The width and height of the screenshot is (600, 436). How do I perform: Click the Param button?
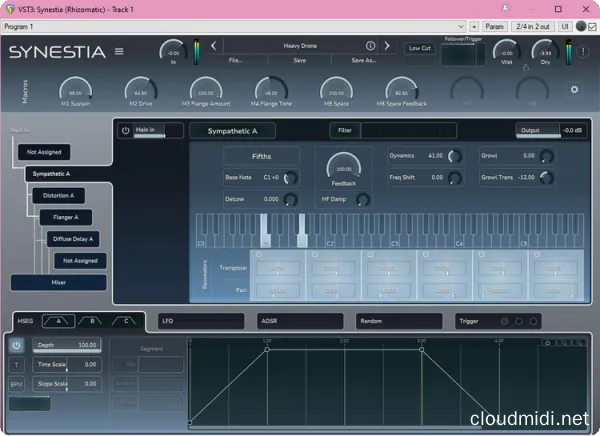click(x=495, y=26)
